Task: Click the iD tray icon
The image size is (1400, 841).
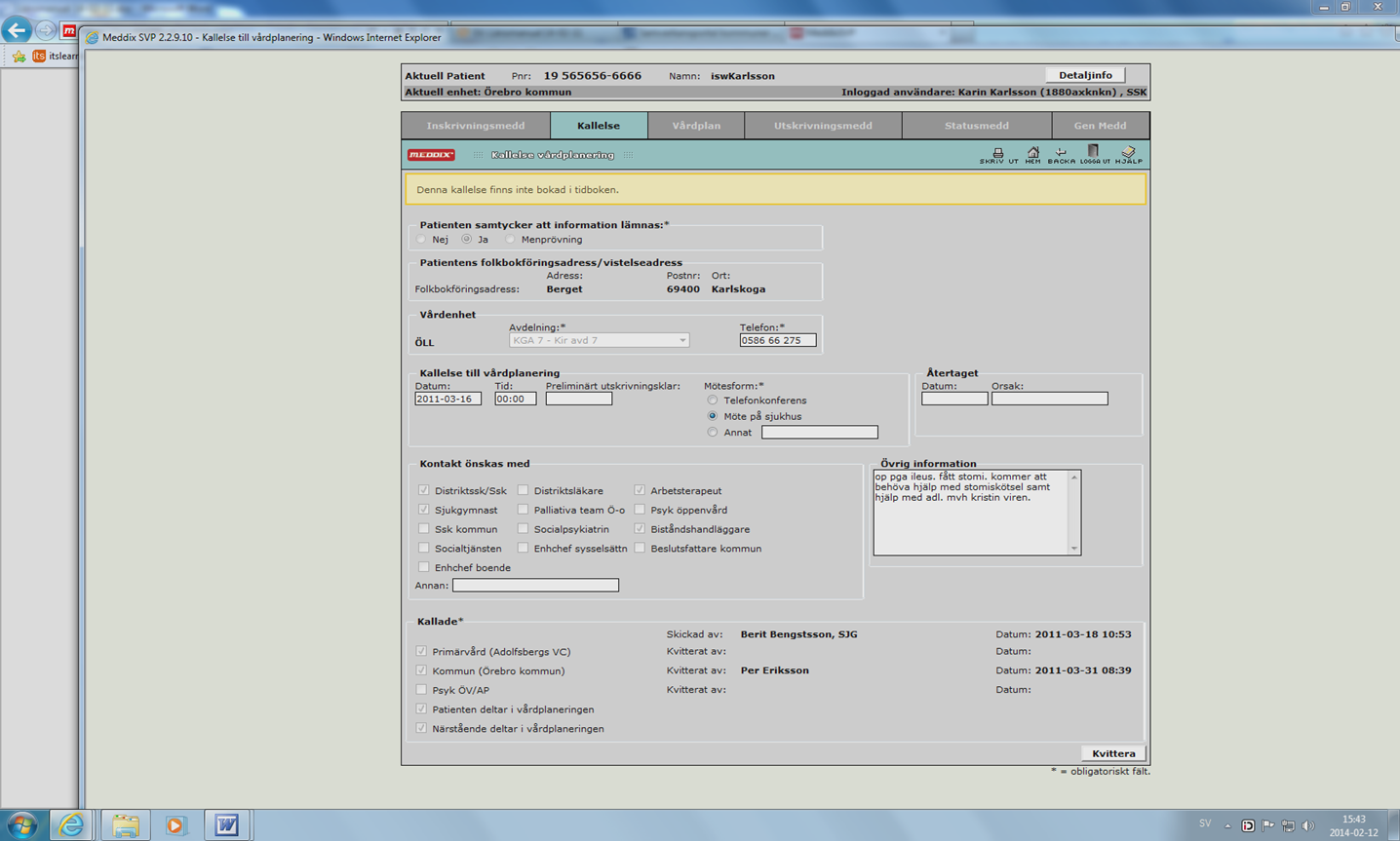Action: (x=1248, y=825)
